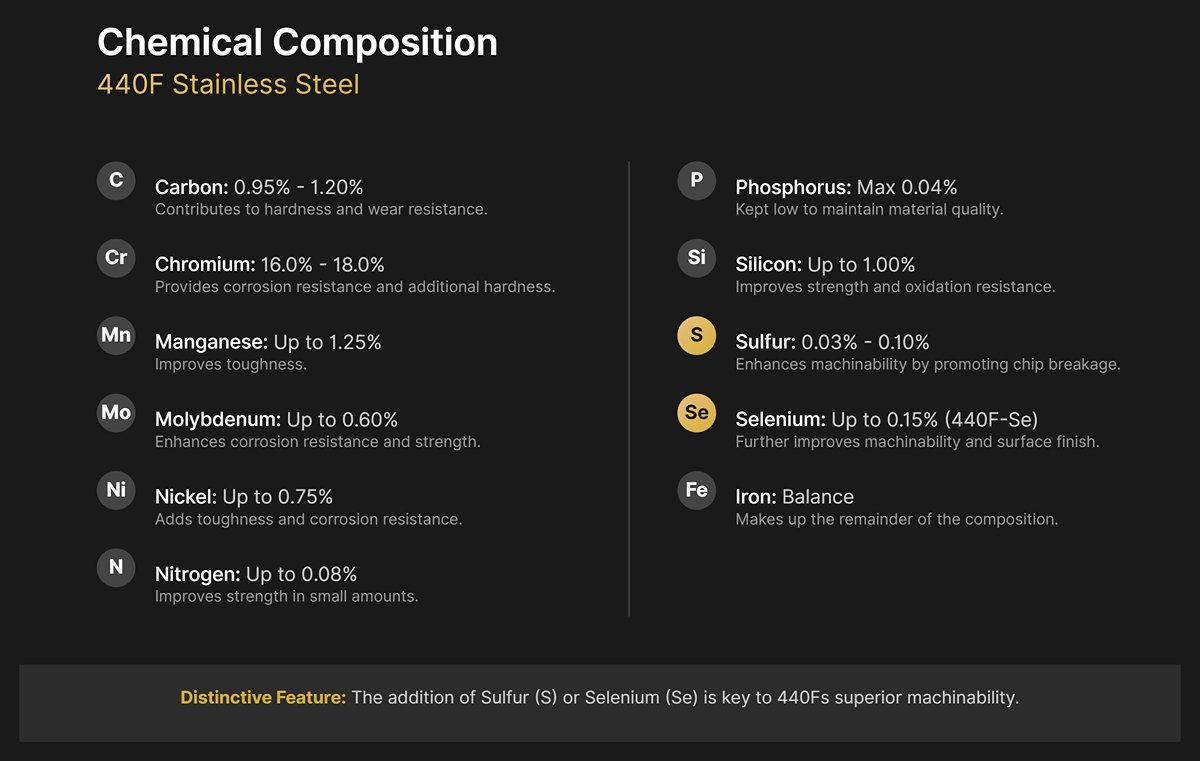Viewport: 1200px width, 761px height.
Task: Click the 'Sulfur: 0.03% - 0.10%' label
Action: coord(832,342)
